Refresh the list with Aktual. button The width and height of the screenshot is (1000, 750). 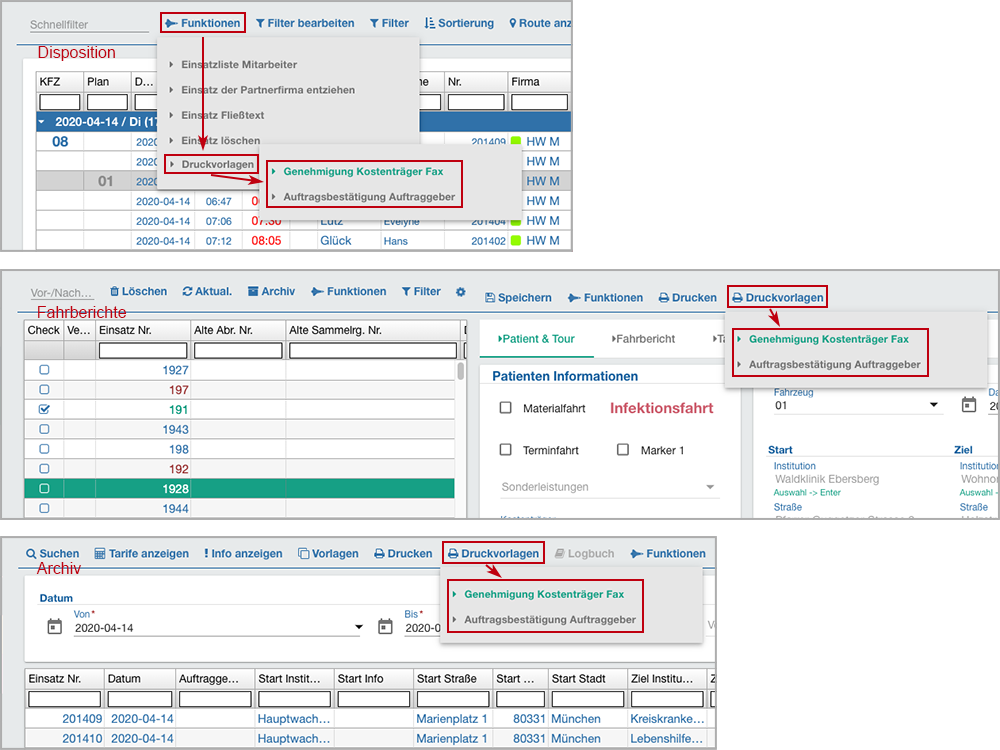click(x=188, y=292)
